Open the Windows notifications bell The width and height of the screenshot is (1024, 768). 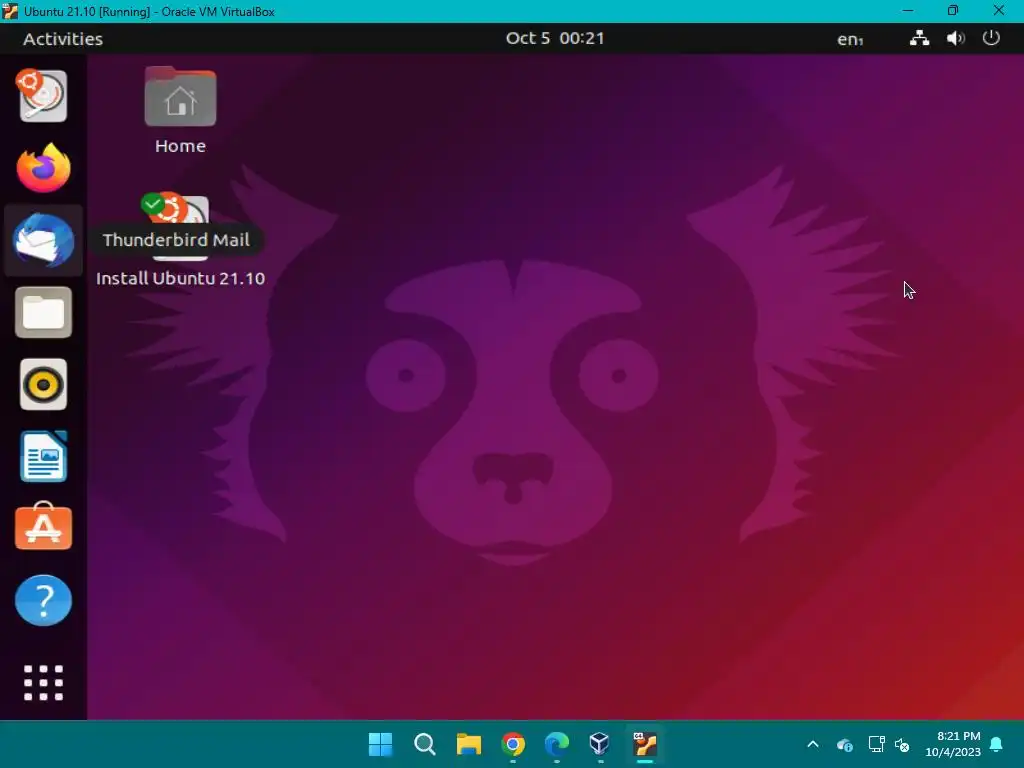pyautogui.click(x=997, y=744)
